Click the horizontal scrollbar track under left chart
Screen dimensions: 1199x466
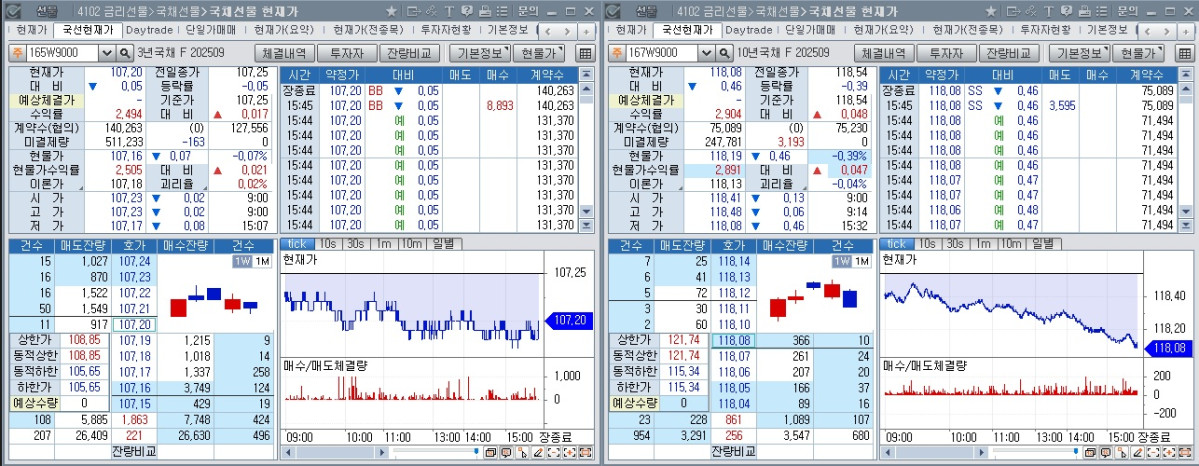(x=335, y=453)
